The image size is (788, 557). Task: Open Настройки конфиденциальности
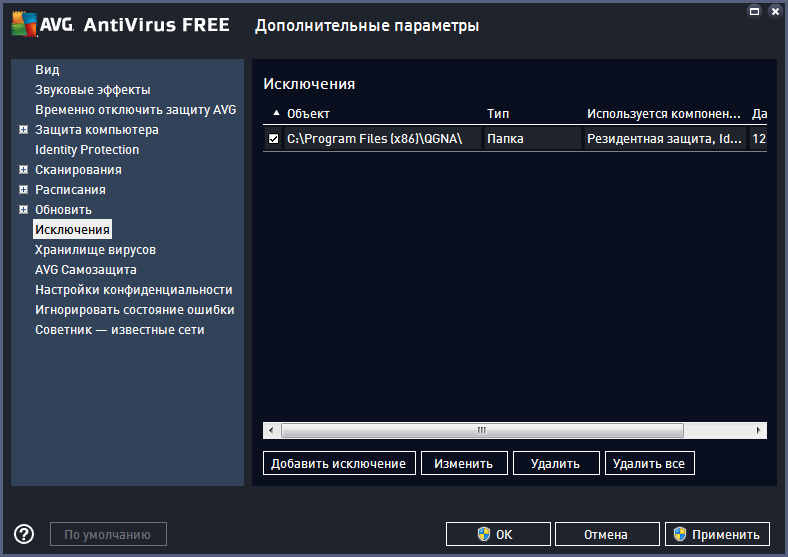click(x=134, y=290)
